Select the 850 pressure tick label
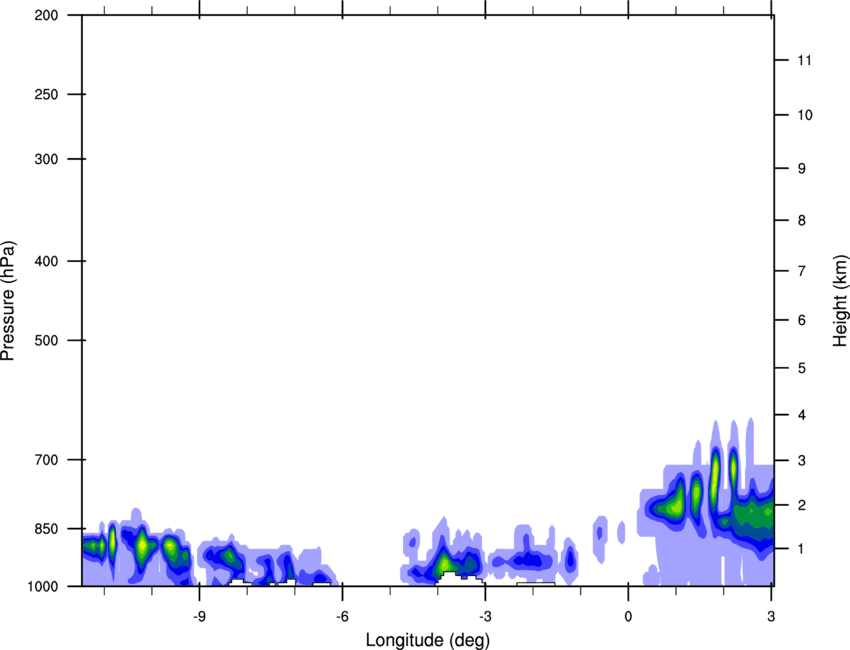 [x=47, y=529]
